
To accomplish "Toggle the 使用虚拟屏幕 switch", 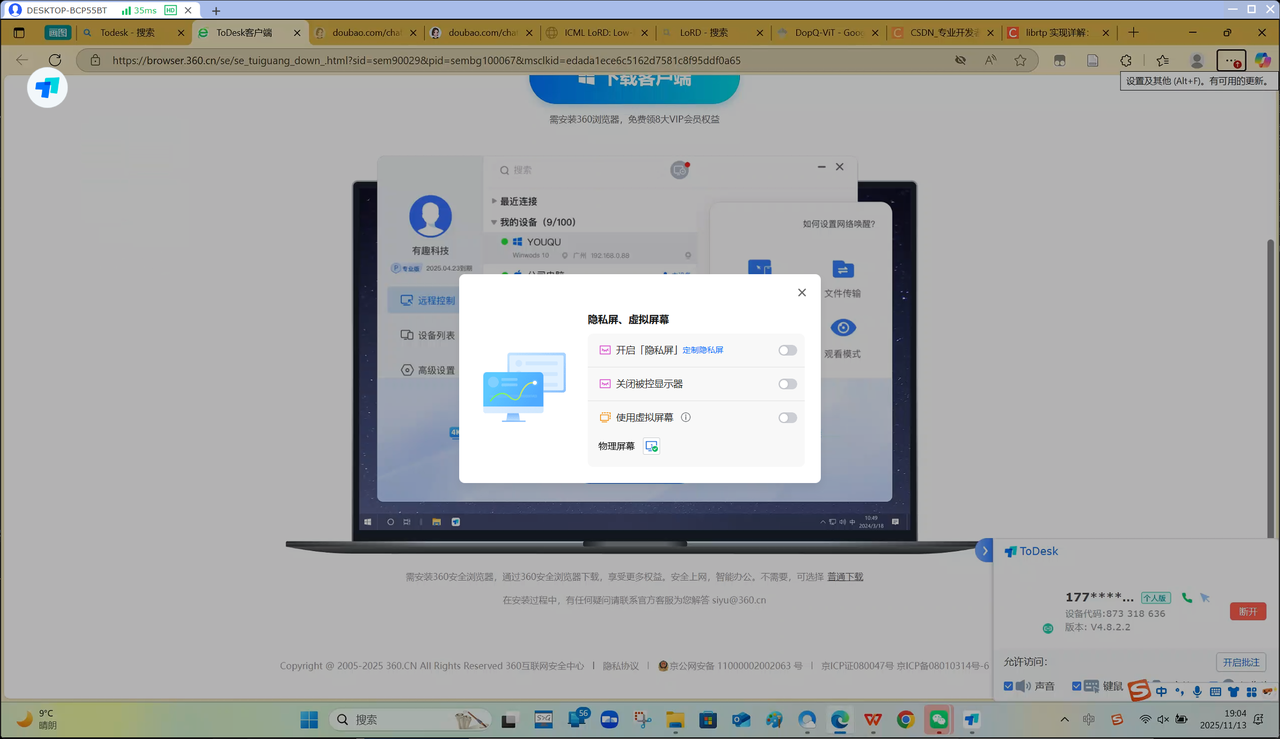I will tap(788, 418).
